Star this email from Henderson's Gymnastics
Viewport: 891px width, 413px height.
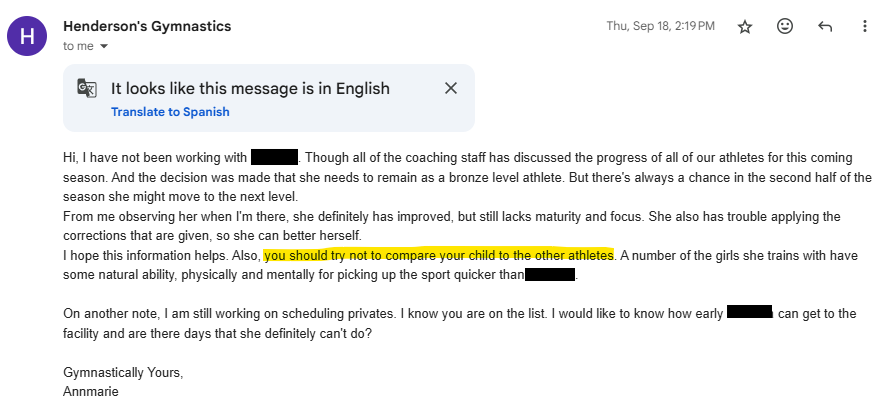pyautogui.click(x=745, y=27)
